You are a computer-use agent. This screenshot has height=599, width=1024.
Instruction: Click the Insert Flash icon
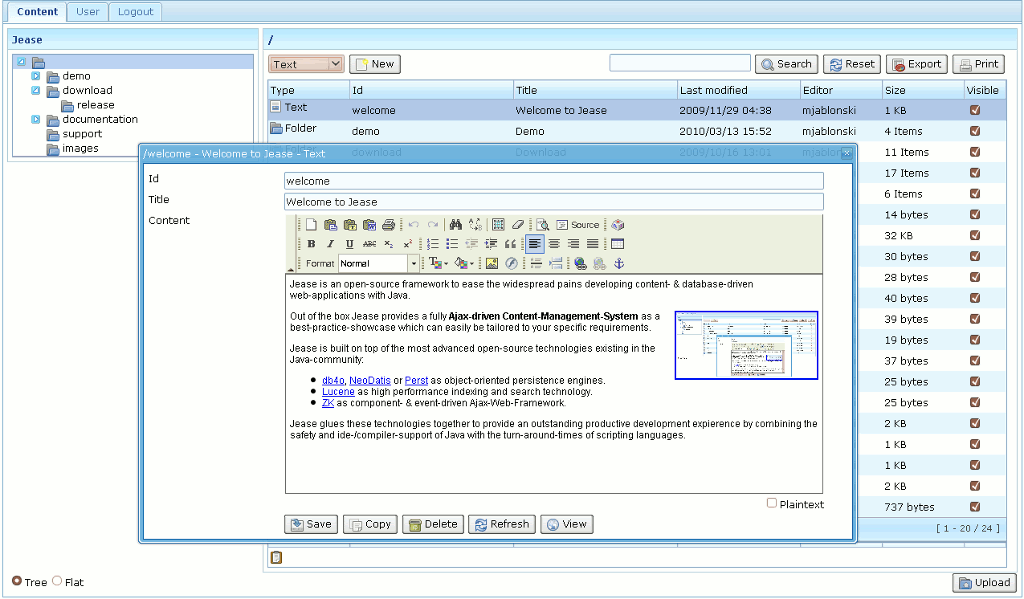click(511, 263)
